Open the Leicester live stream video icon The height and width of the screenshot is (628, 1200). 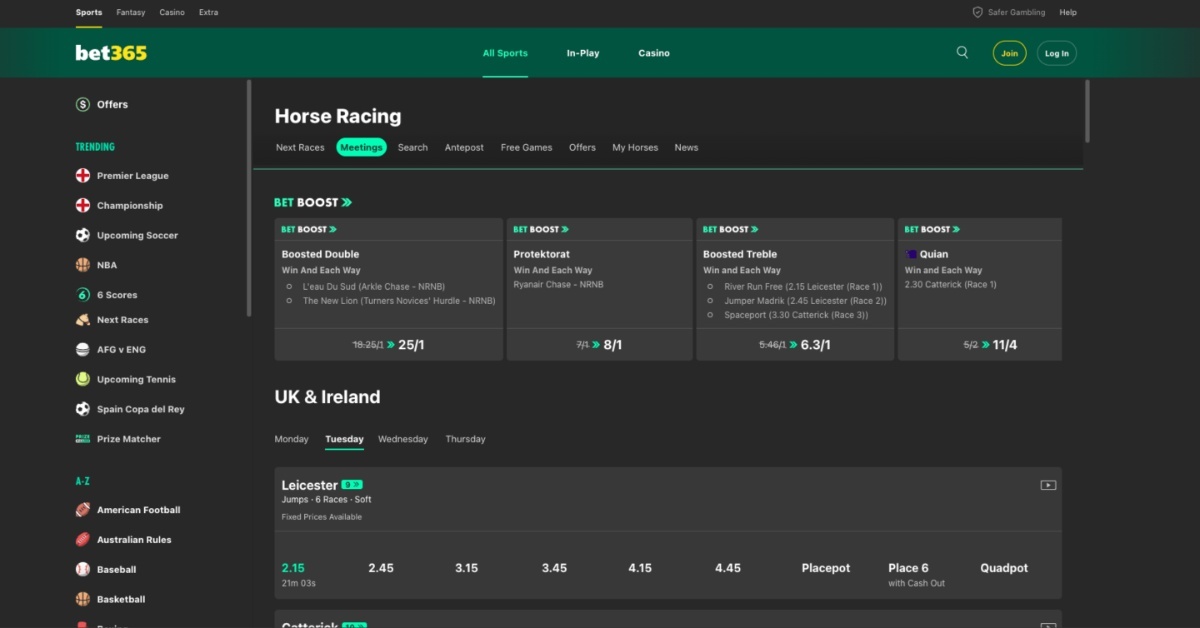coord(1047,484)
